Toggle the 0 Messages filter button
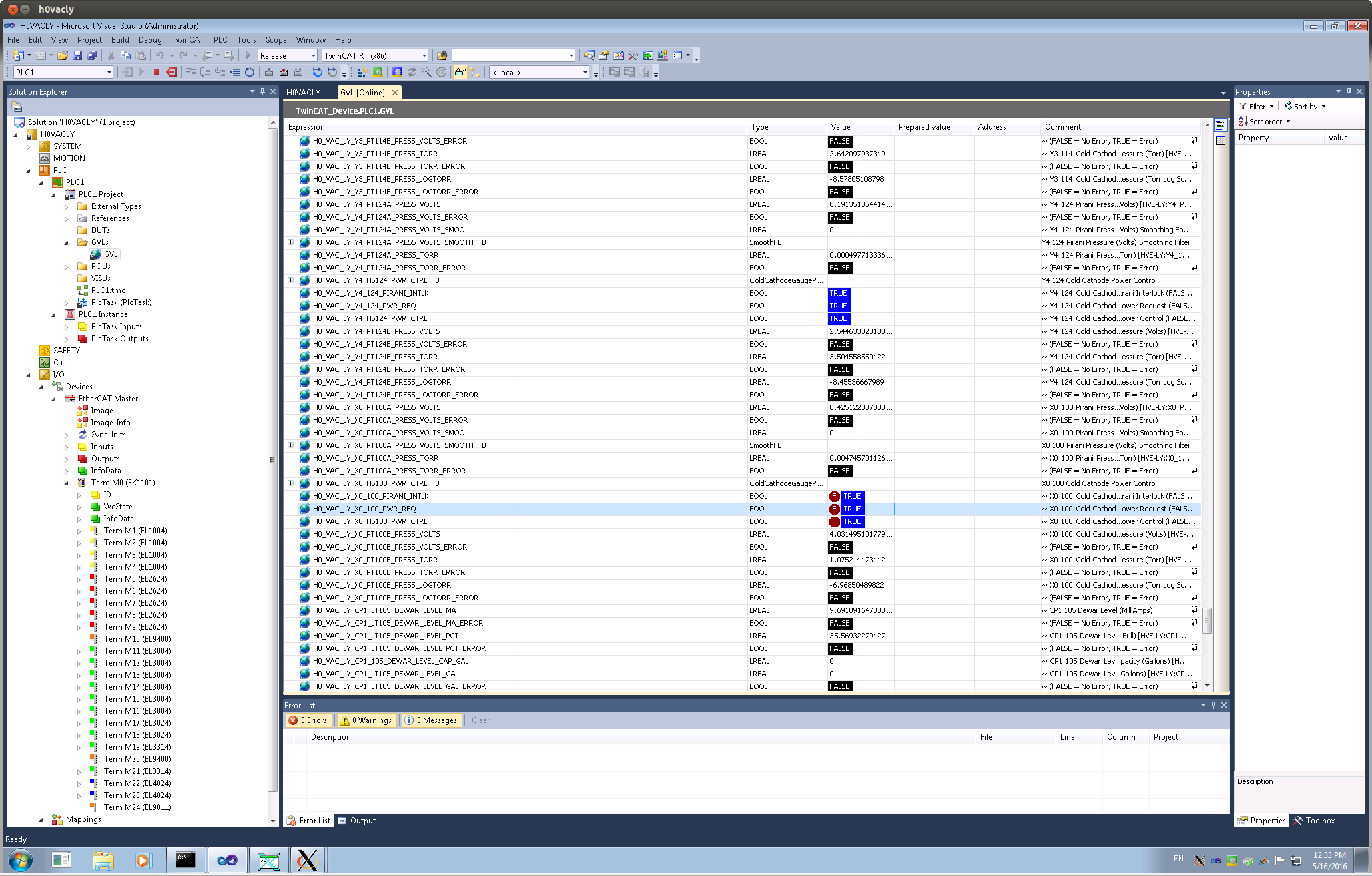This screenshot has height=876, width=1372. click(431, 720)
